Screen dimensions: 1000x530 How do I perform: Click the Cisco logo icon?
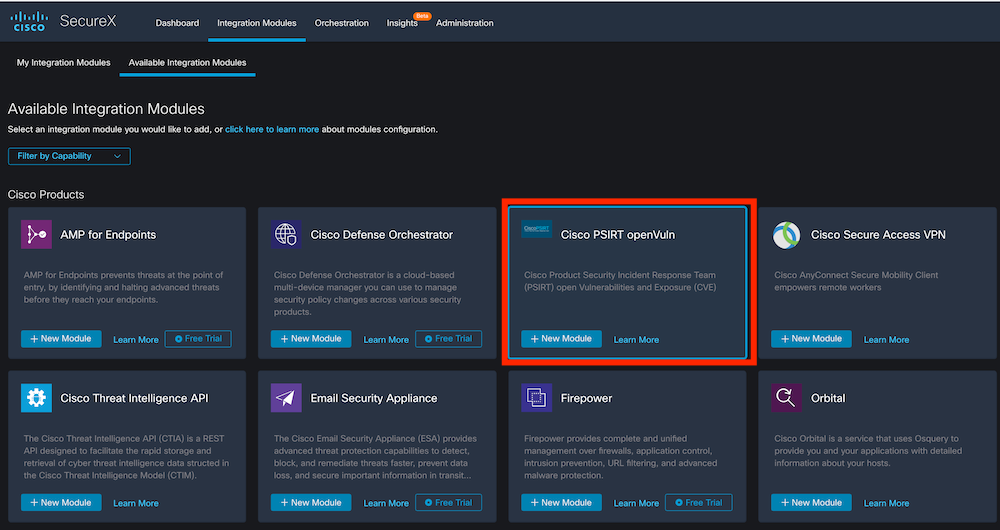click(29, 22)
